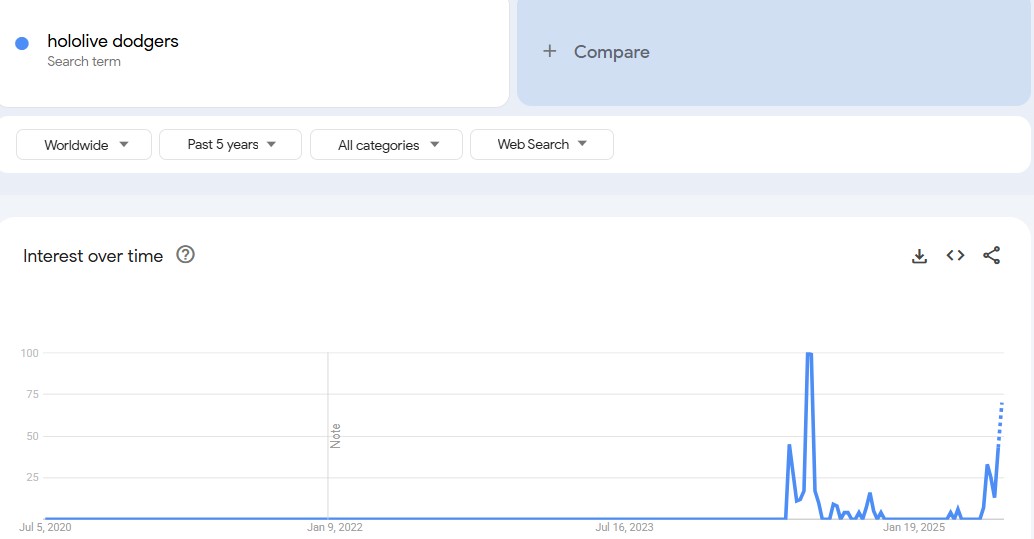The image size is (1034, 539).
Task: Click the Jul 5, 2020 axis label
Action: pyautogui.click(x=46, y=527)
